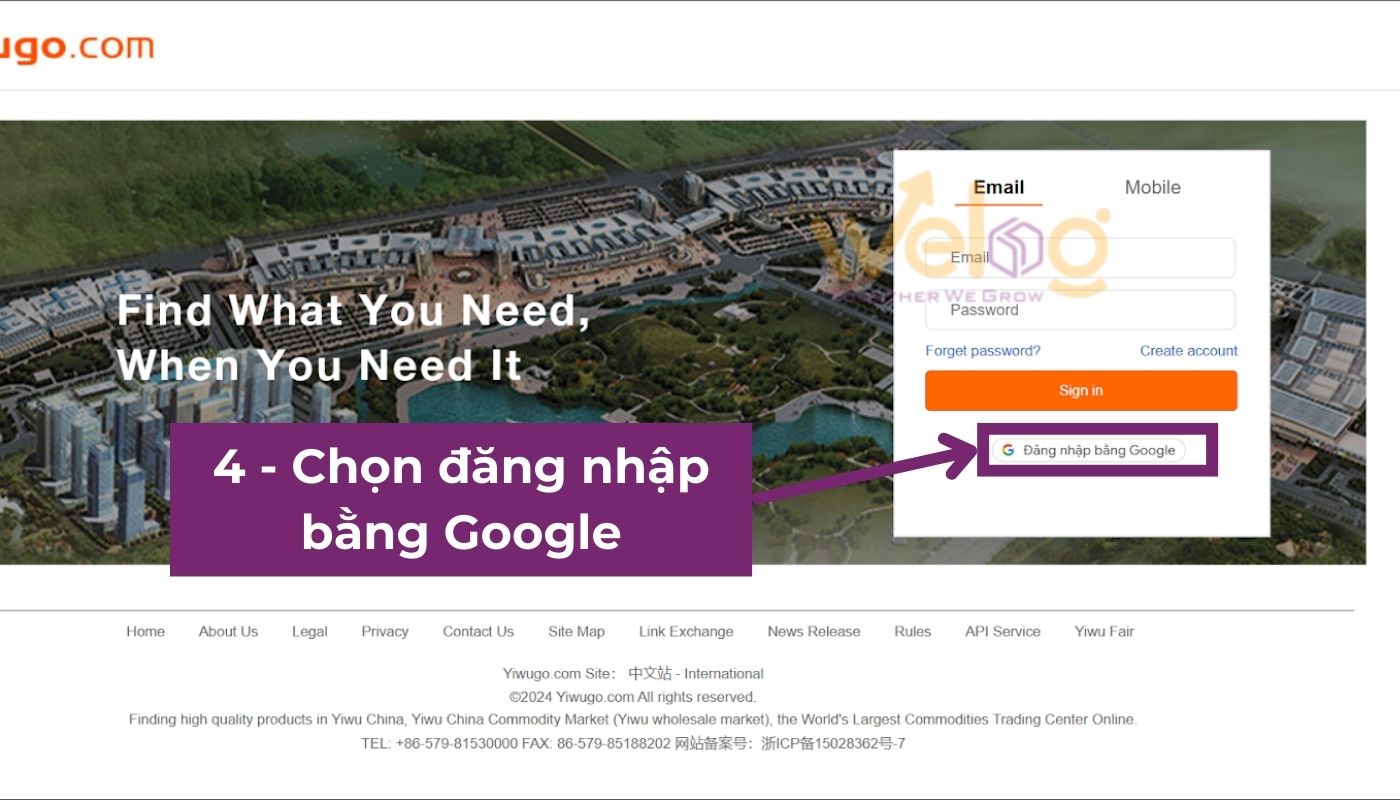1400x800 pixels.
Task: Open the Rules footer link
Action: click(x=912, y=632)
